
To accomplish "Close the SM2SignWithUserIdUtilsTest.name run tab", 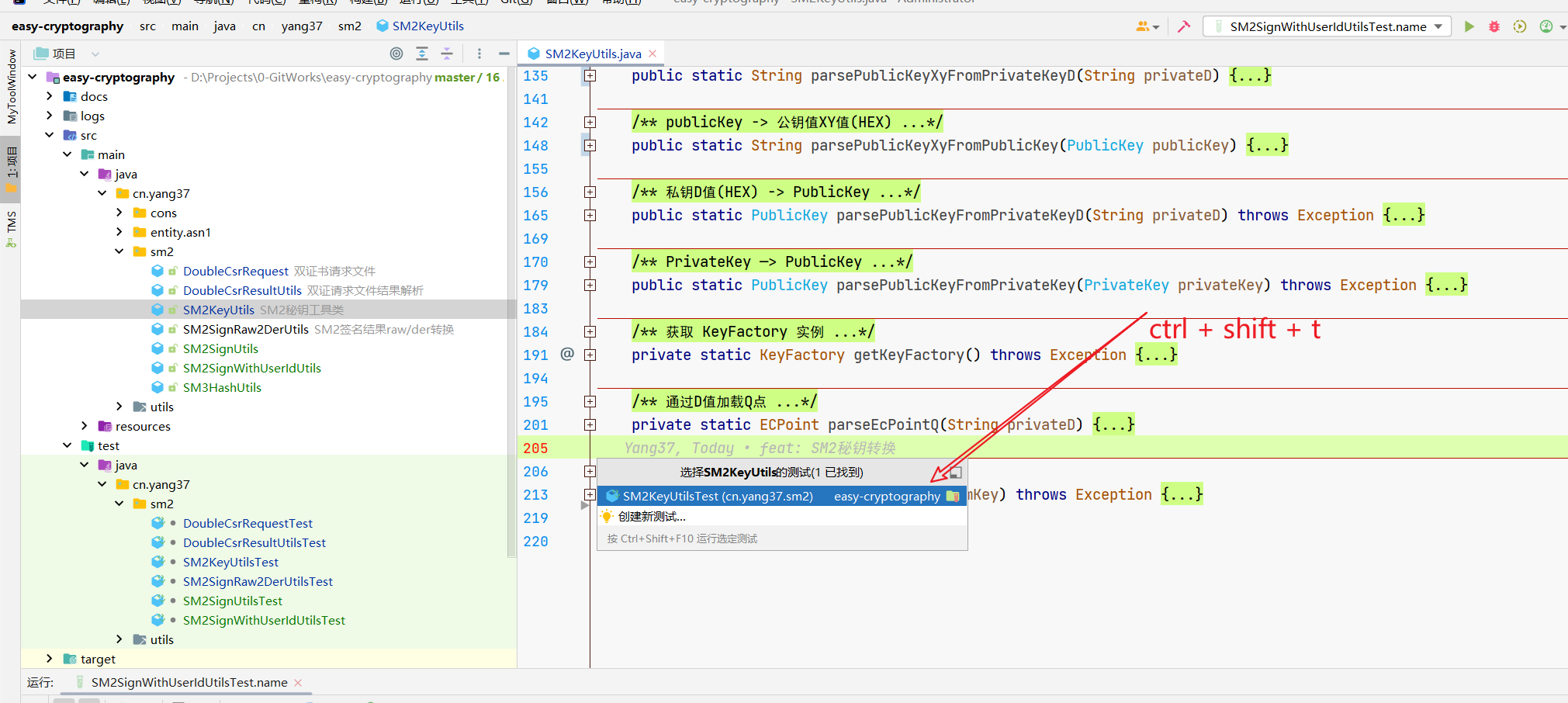I will [x=298, y=683].
